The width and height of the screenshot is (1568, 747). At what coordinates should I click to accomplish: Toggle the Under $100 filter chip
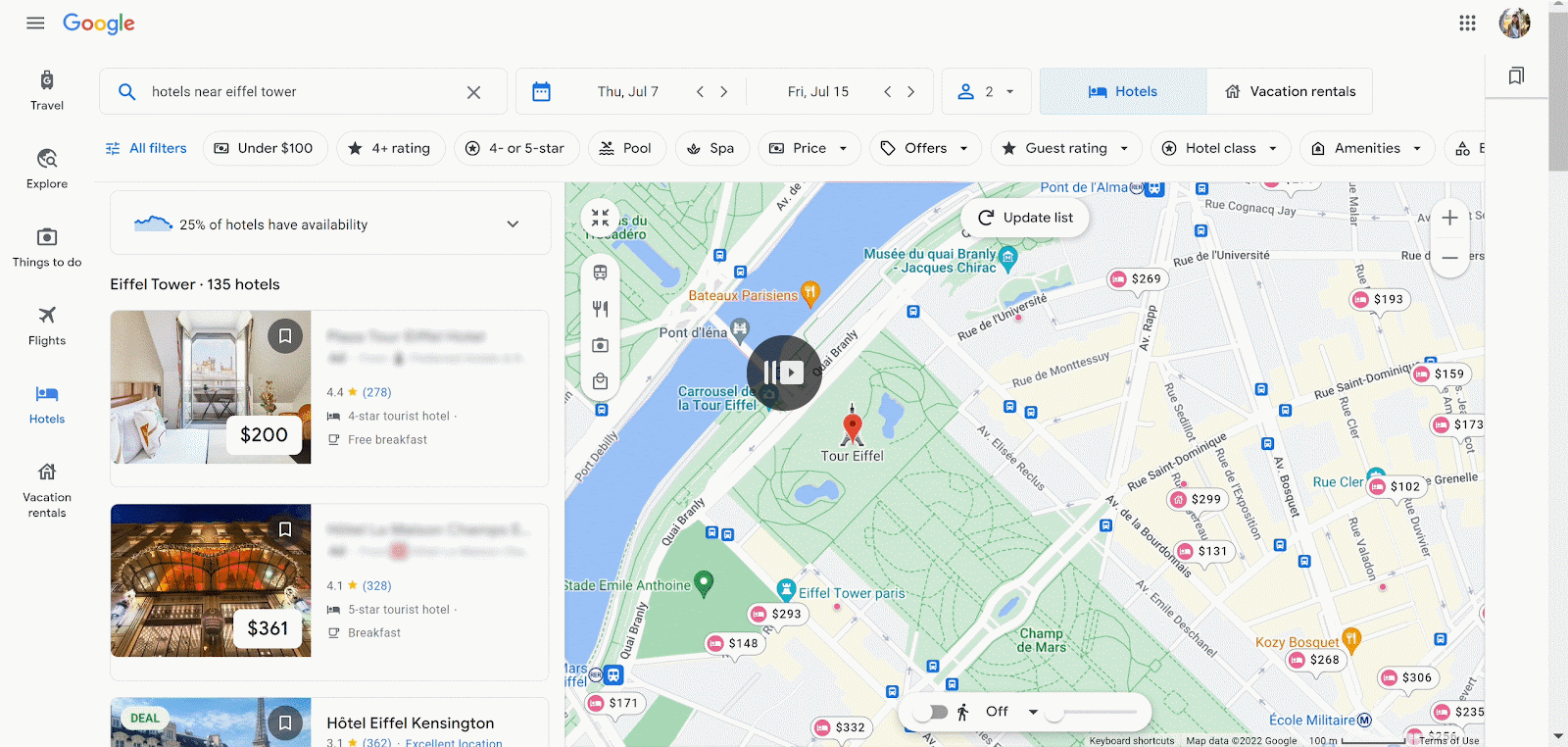pyautogui.click(x=265, y=148)
